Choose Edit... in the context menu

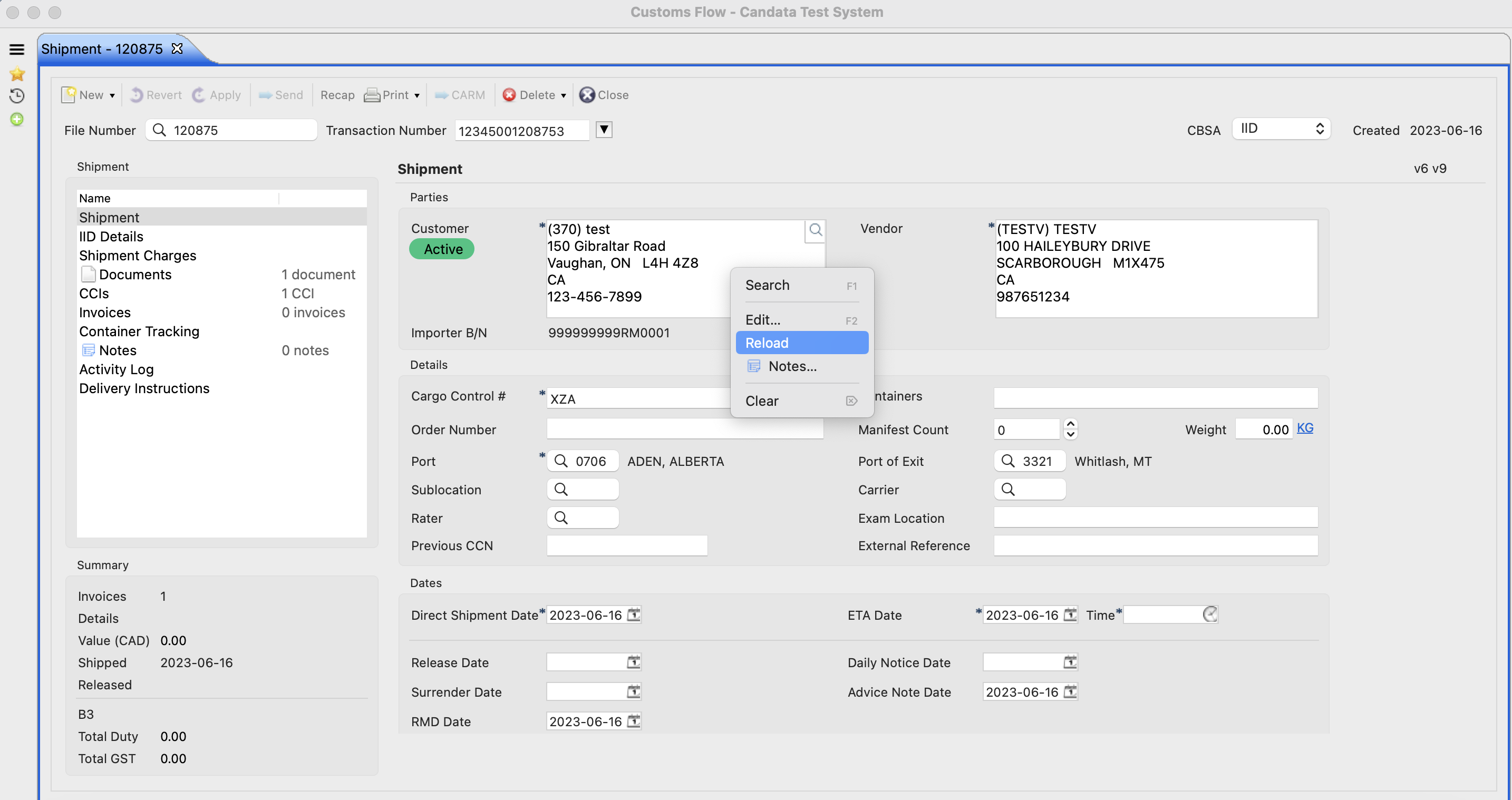point(802,320)
